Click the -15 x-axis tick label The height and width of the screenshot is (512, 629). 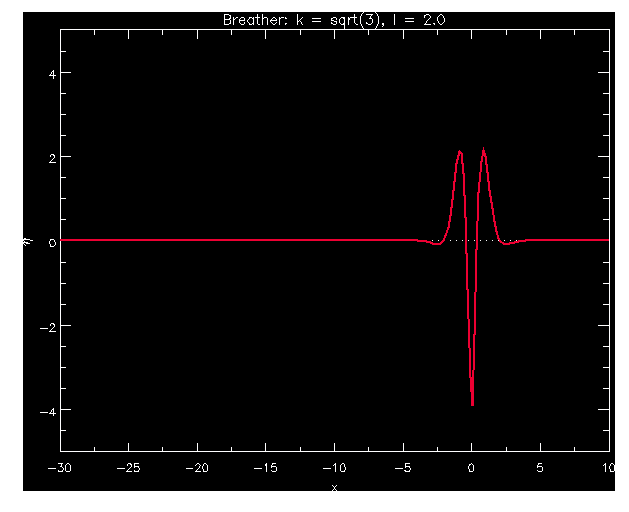tap(266, 468)
